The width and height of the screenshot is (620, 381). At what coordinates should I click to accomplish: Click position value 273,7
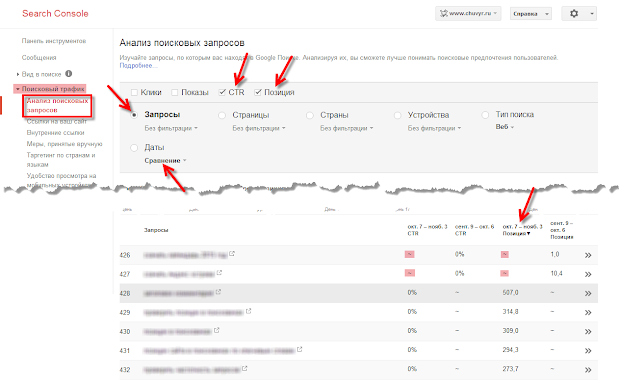click(x=510, y=369)
